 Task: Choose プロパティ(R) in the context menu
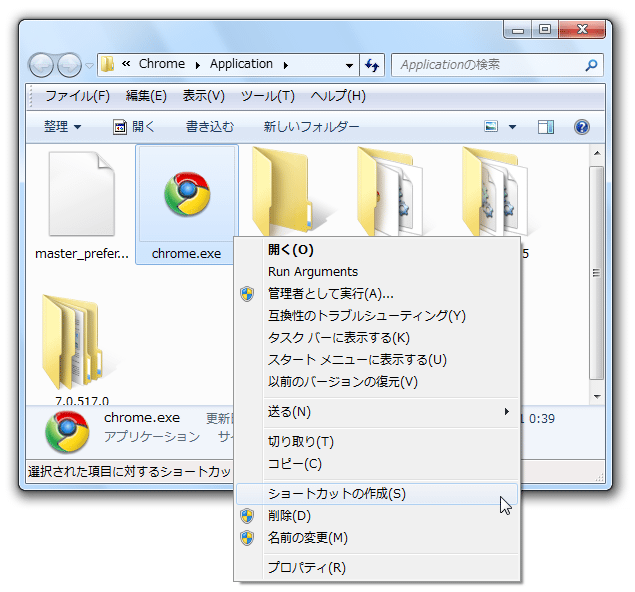377,568
